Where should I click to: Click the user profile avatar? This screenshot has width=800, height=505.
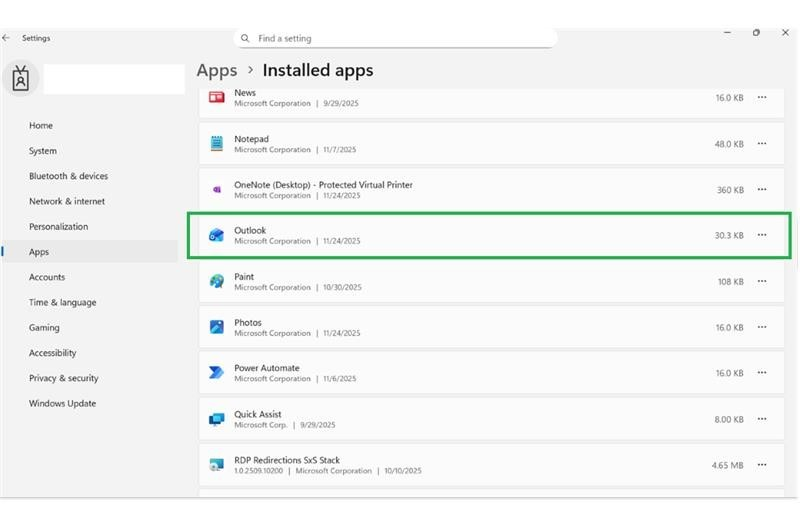click(x=21, y=78)
